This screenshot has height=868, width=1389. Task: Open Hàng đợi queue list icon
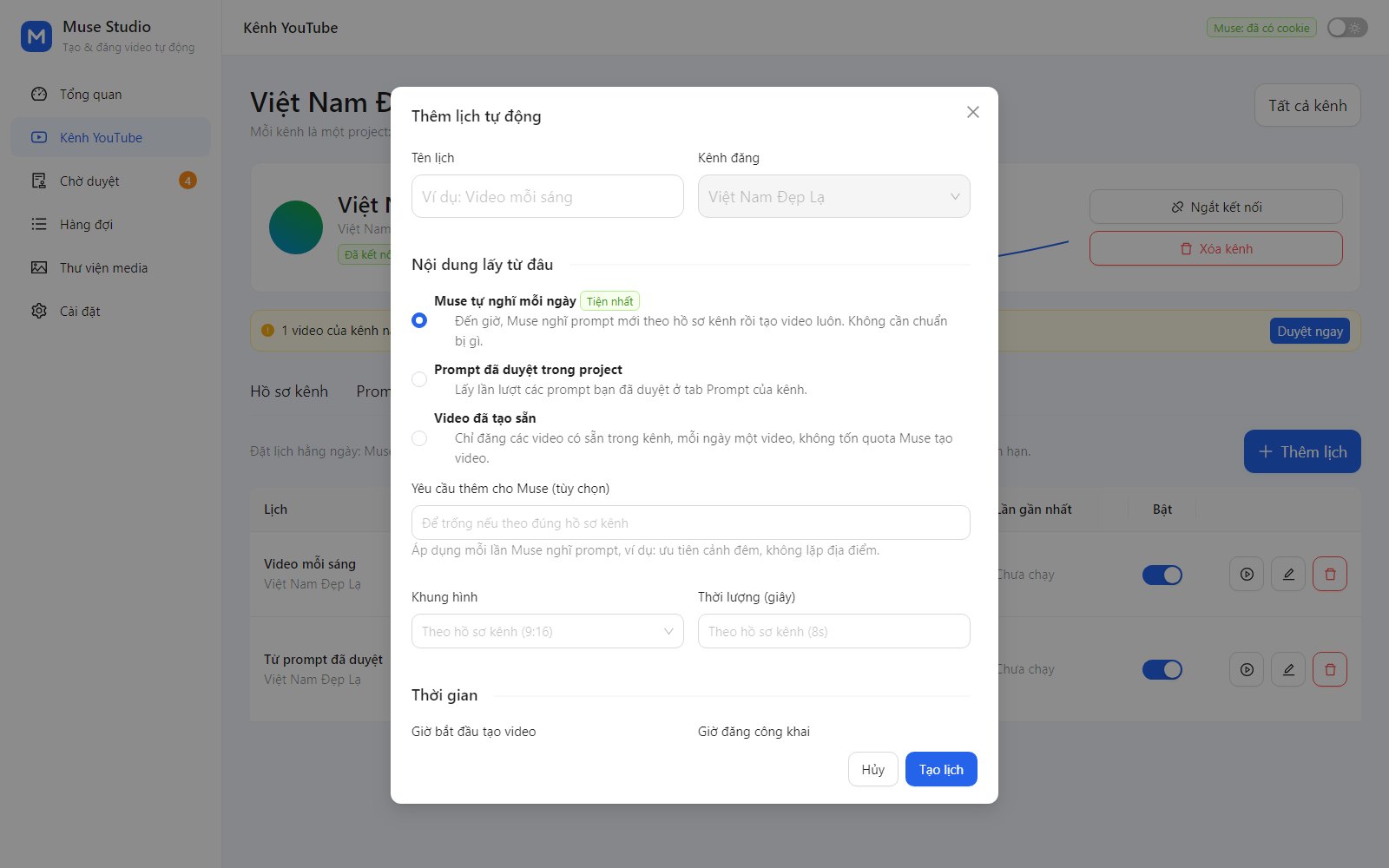click(x=39, y=224)
